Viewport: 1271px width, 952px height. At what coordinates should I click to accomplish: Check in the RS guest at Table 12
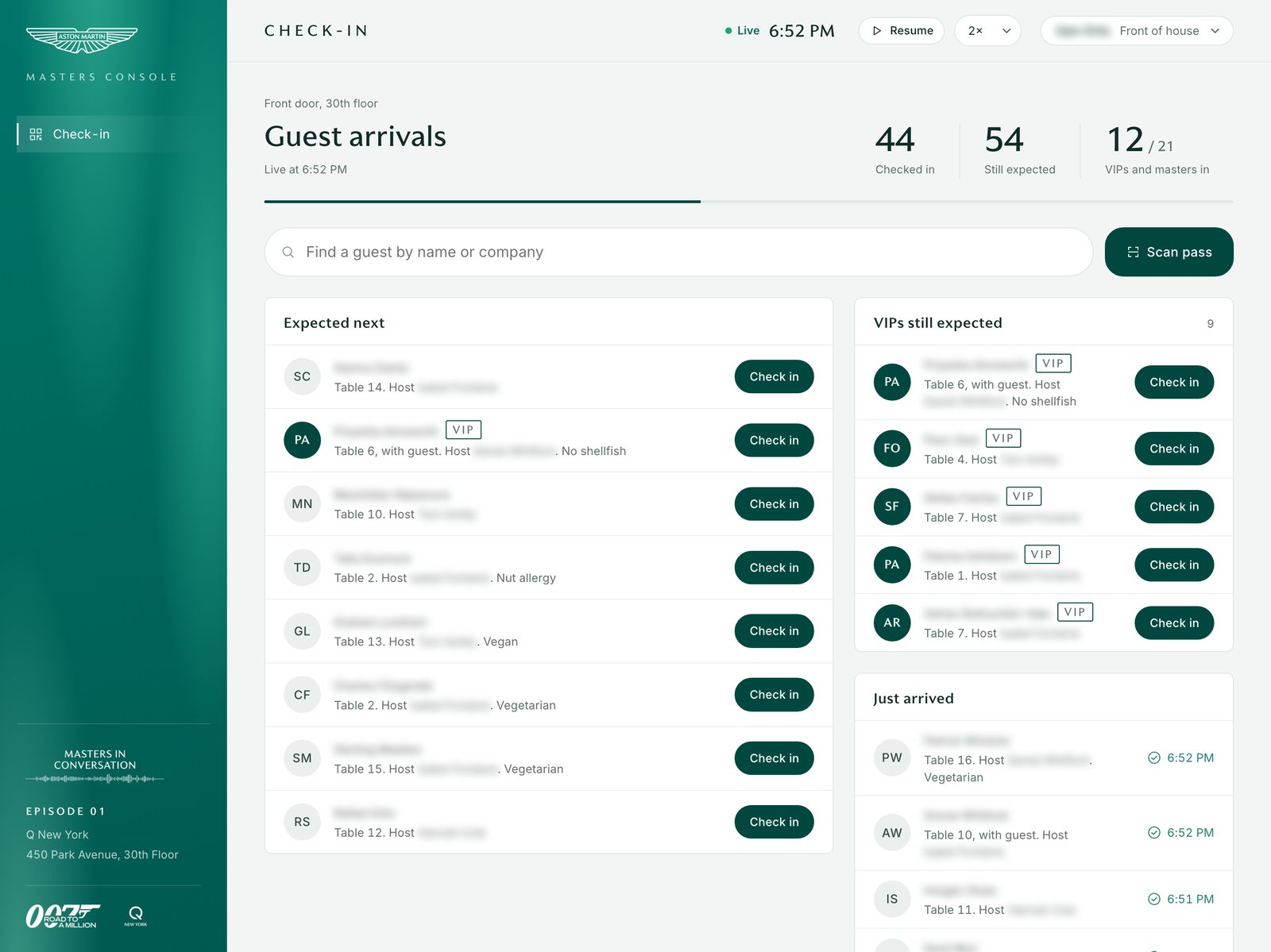point(774,822)
